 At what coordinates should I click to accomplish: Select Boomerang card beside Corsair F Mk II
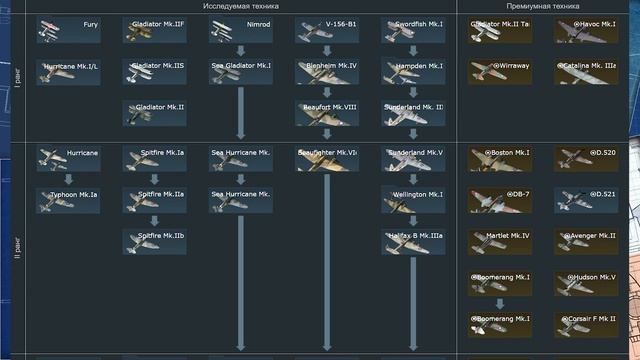[x=500, y=325]
